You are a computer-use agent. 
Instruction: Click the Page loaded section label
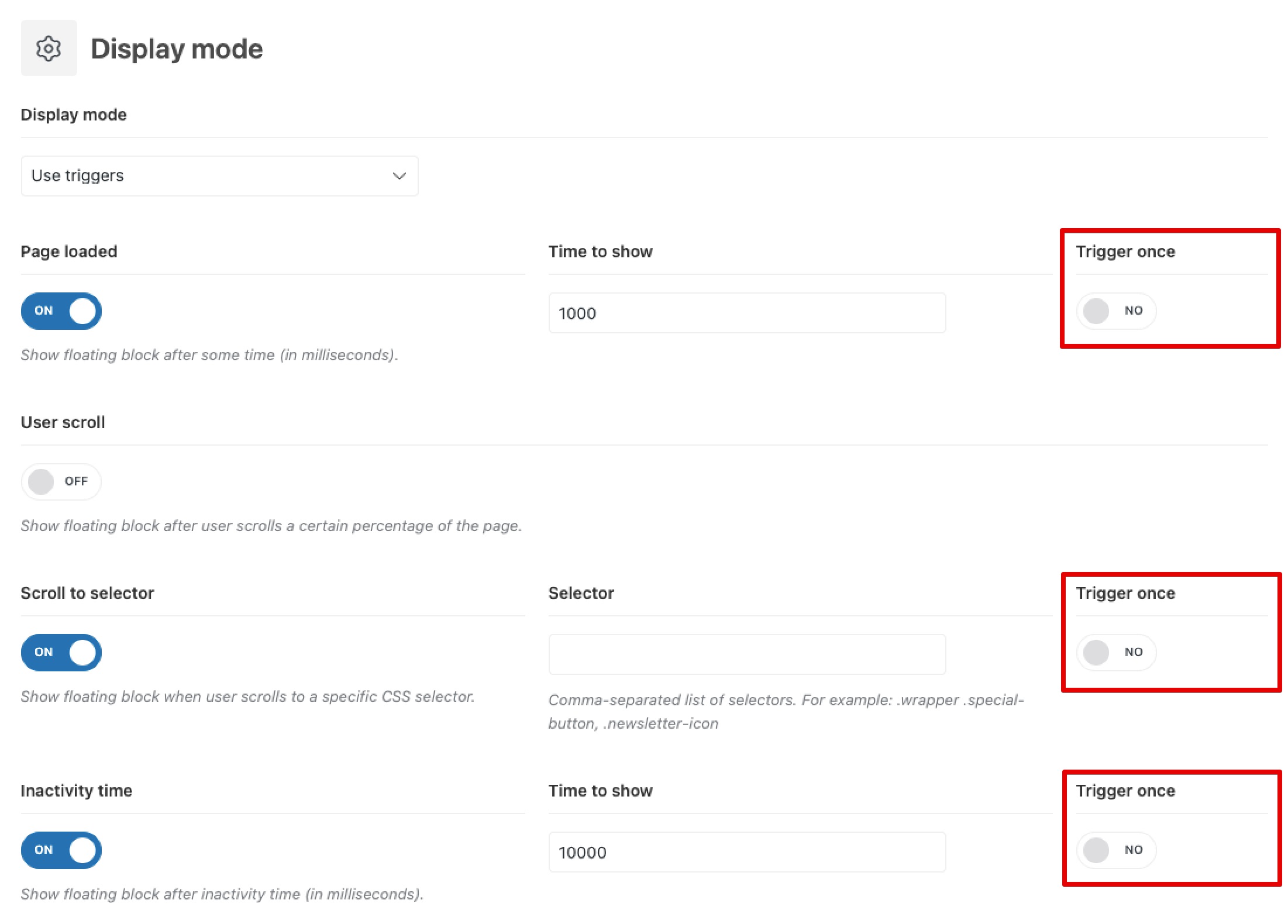click(x=69, y=251)
